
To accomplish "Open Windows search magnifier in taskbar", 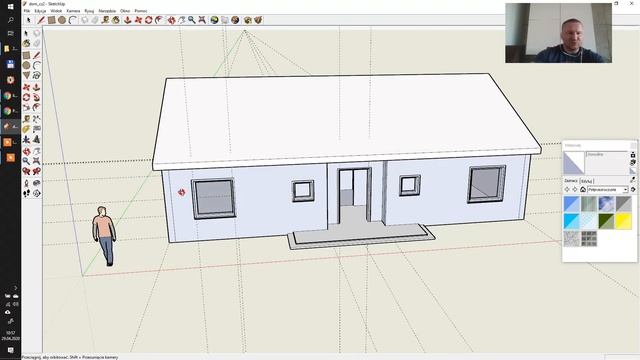I will click(11, 20).
